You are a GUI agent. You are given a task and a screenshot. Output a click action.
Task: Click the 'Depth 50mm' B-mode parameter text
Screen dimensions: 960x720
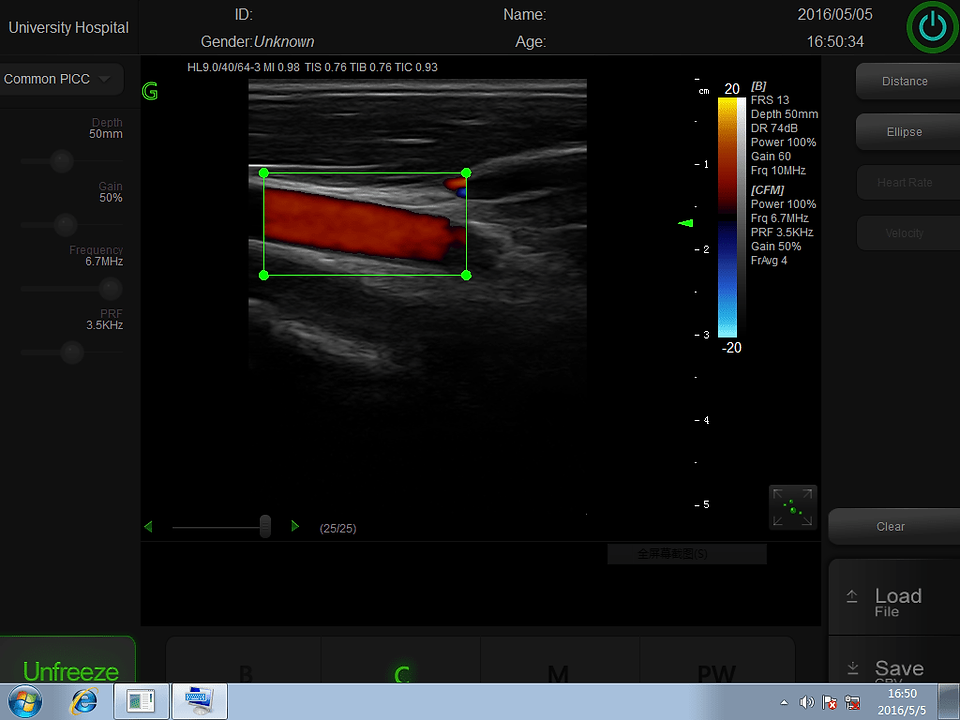[x=784, y=114]
